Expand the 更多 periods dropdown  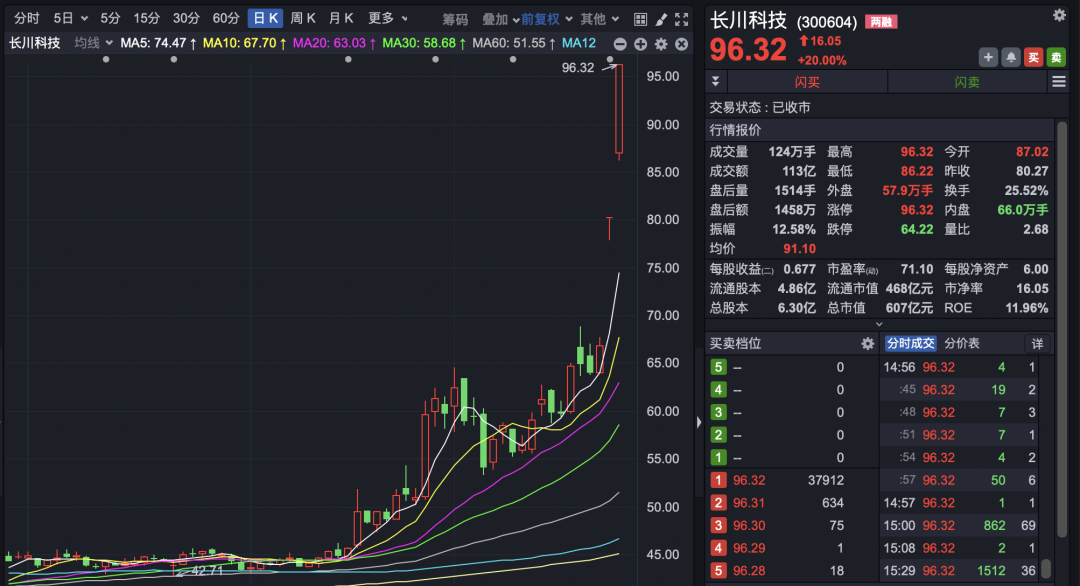pyautogui.click(x=388, y=19)
